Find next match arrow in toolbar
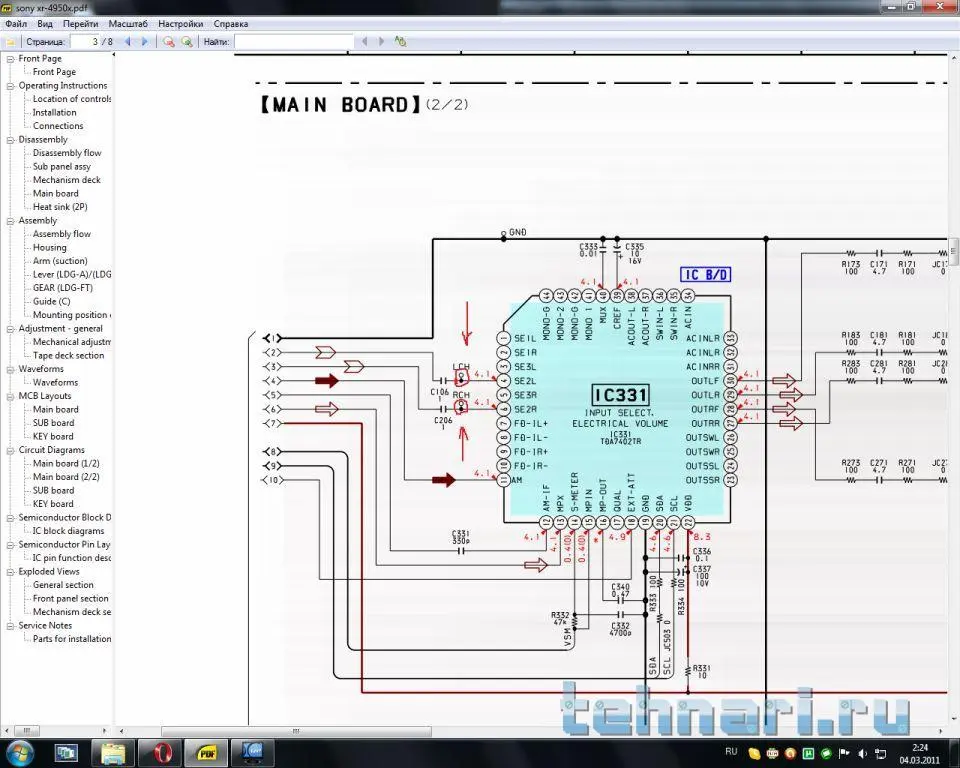Viewport: 960px width, 768px height. [x=381, y=42]
